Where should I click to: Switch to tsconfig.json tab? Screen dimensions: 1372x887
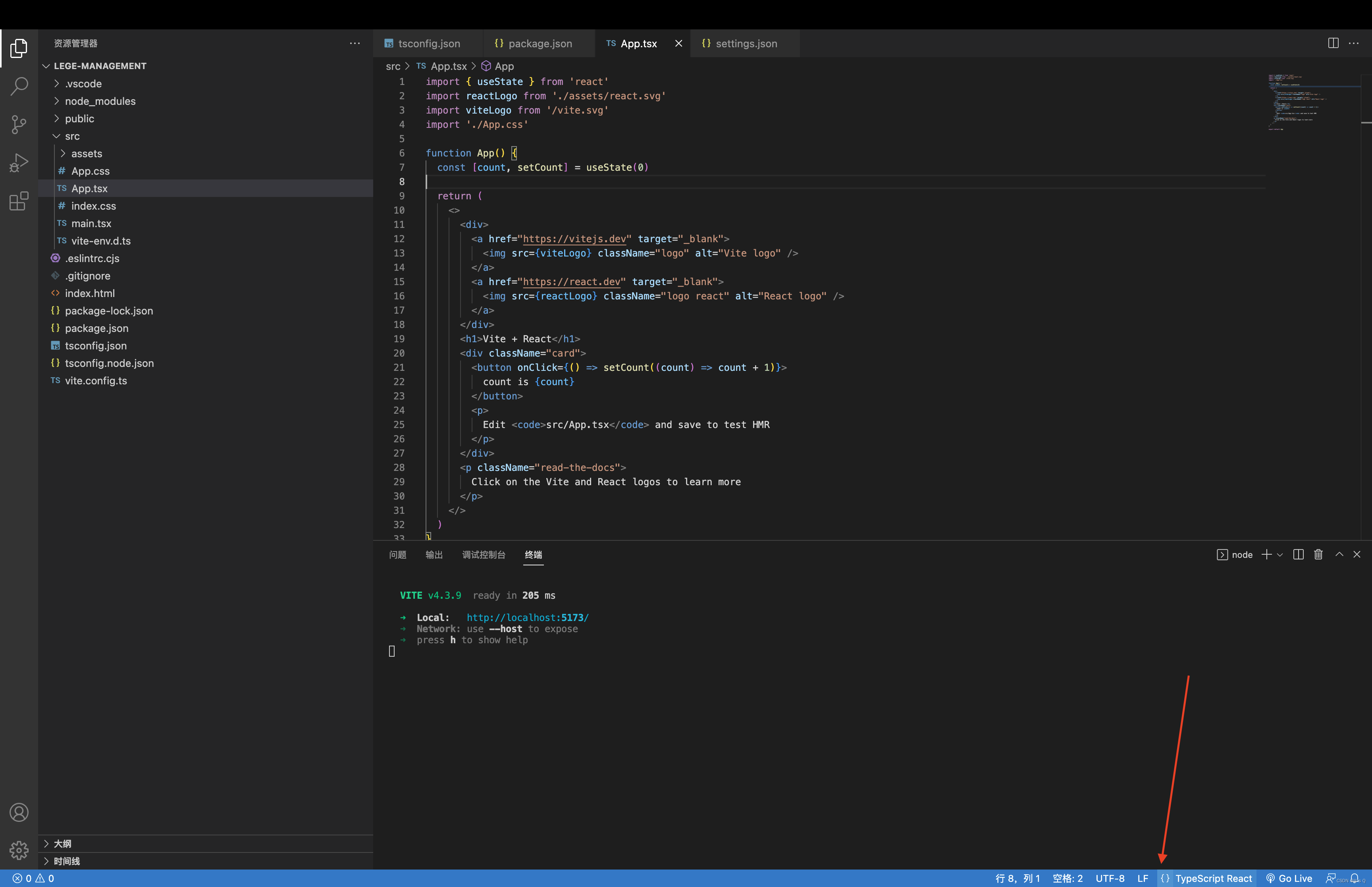point(428,43)
